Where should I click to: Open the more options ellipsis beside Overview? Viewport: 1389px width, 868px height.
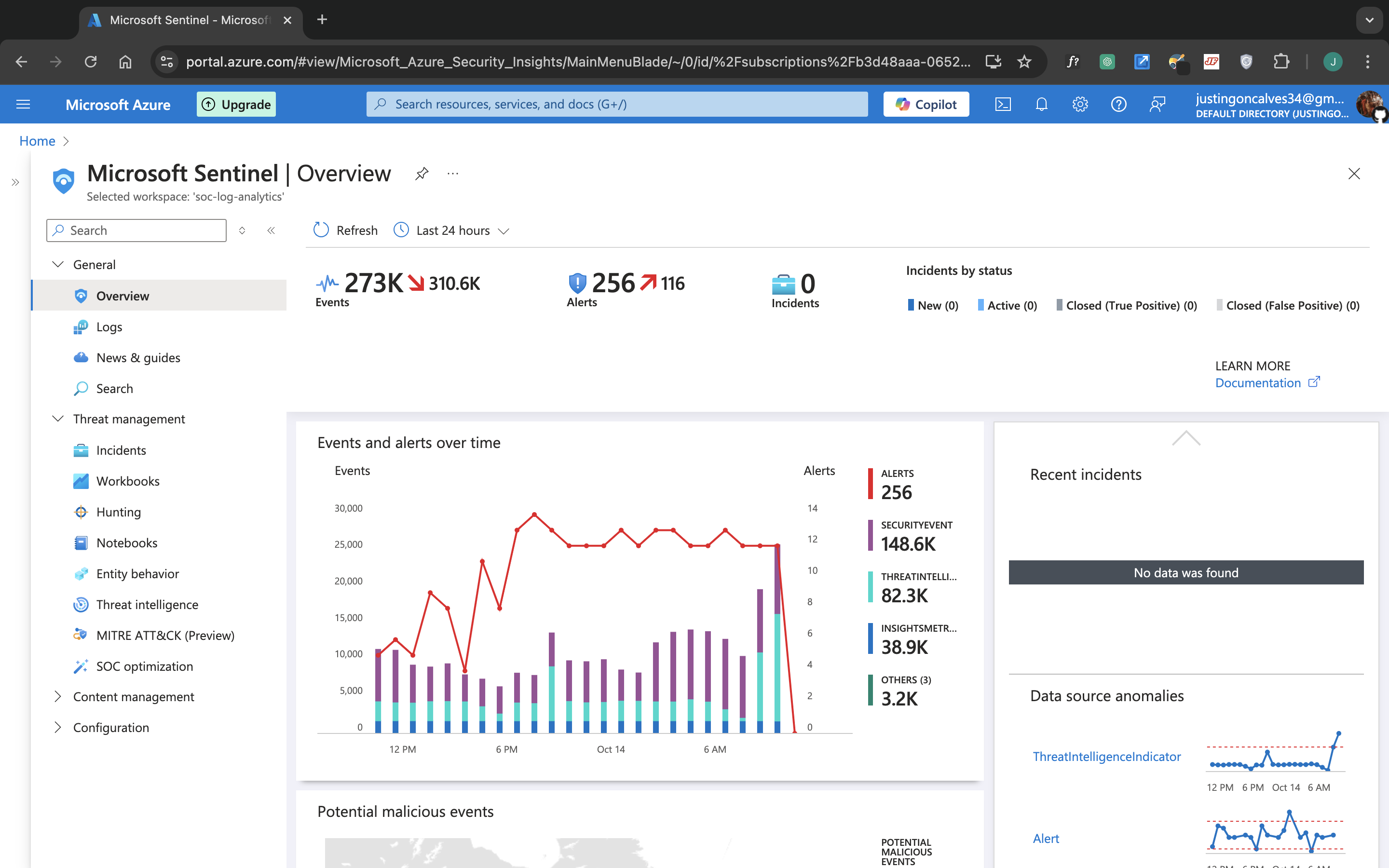pyautogui.click(x=453, y=174)
